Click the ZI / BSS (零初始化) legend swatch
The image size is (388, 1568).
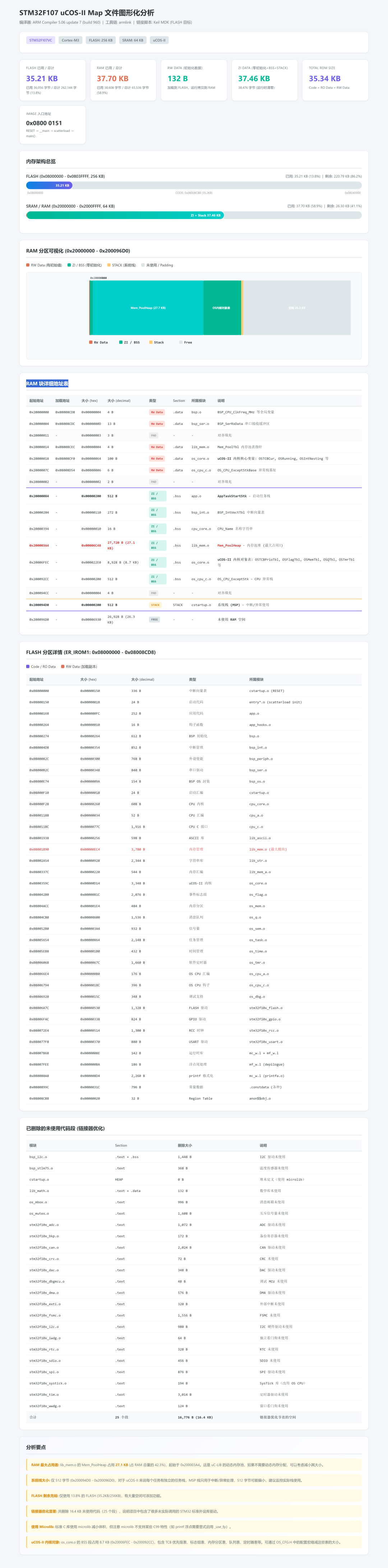pyautogui.click(x=69, y=265)
